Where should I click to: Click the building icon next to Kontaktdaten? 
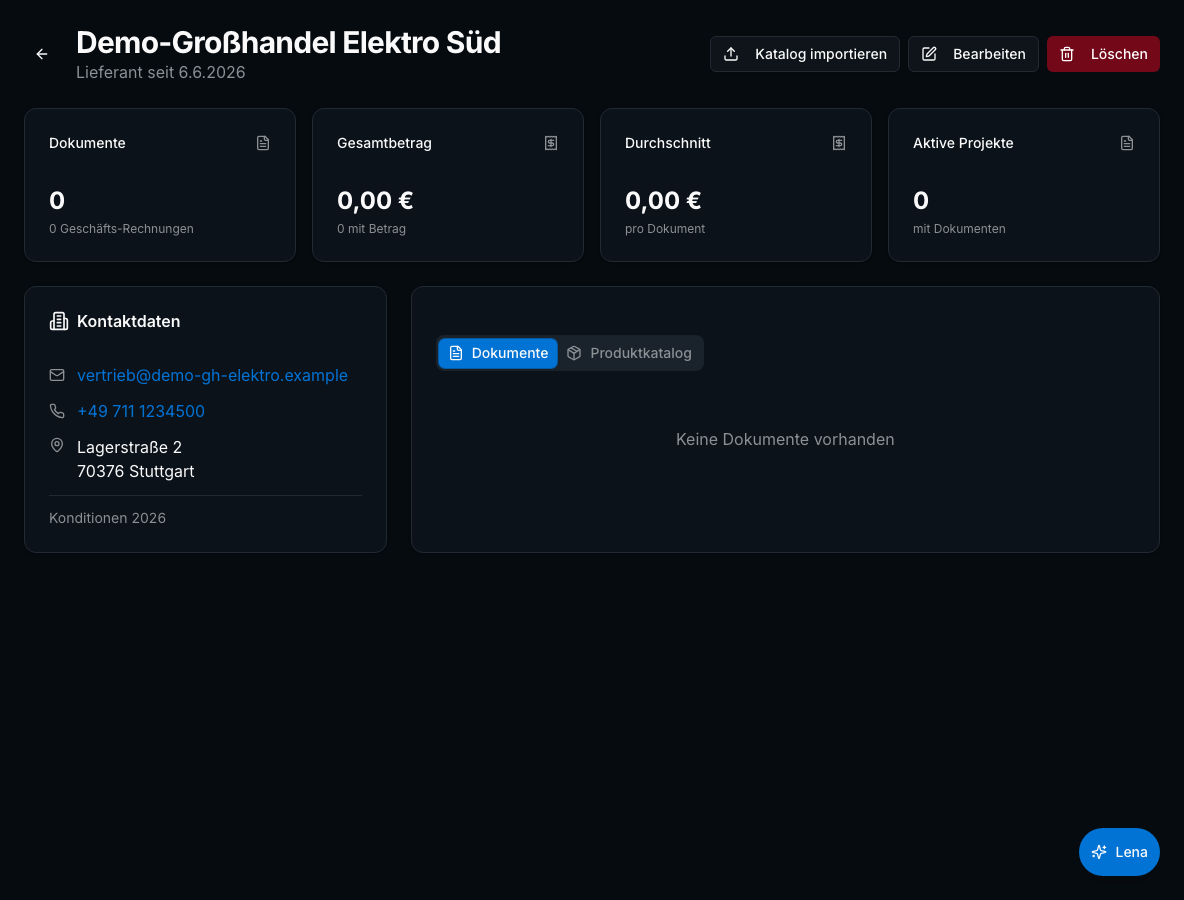coord(59,322)
